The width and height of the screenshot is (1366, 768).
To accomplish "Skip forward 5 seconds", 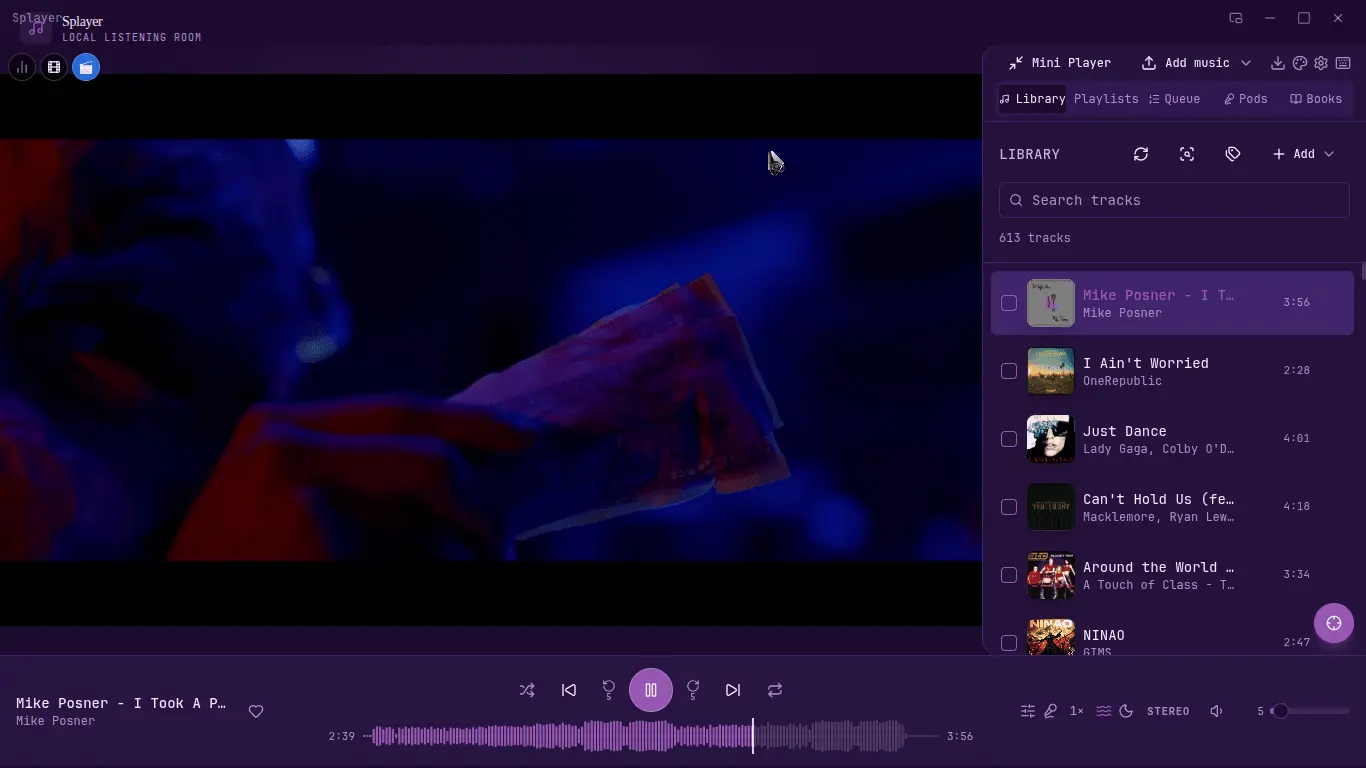I will point(693,690).
